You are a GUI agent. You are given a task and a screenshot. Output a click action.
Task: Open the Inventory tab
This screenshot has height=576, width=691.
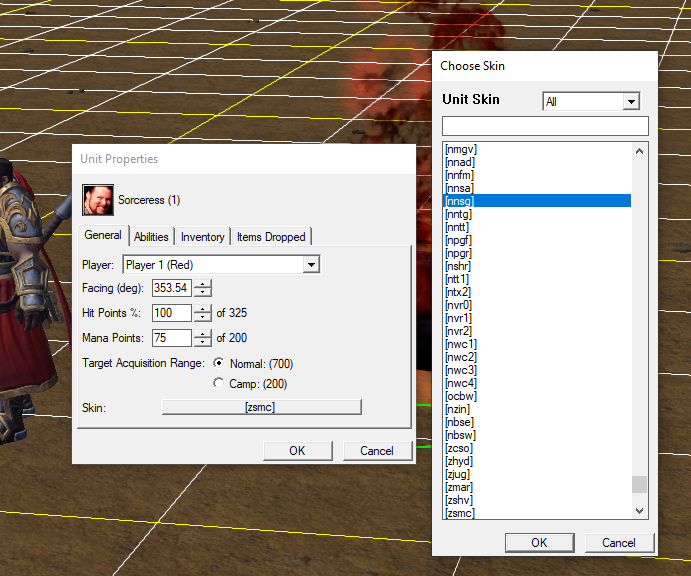click(203, 237)
